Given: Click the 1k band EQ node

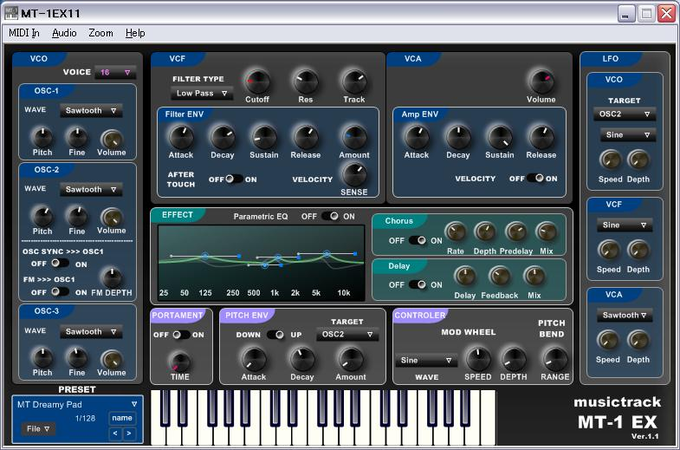Looking at the screenshot, I should pyautogui.click(x=278, y=258).
